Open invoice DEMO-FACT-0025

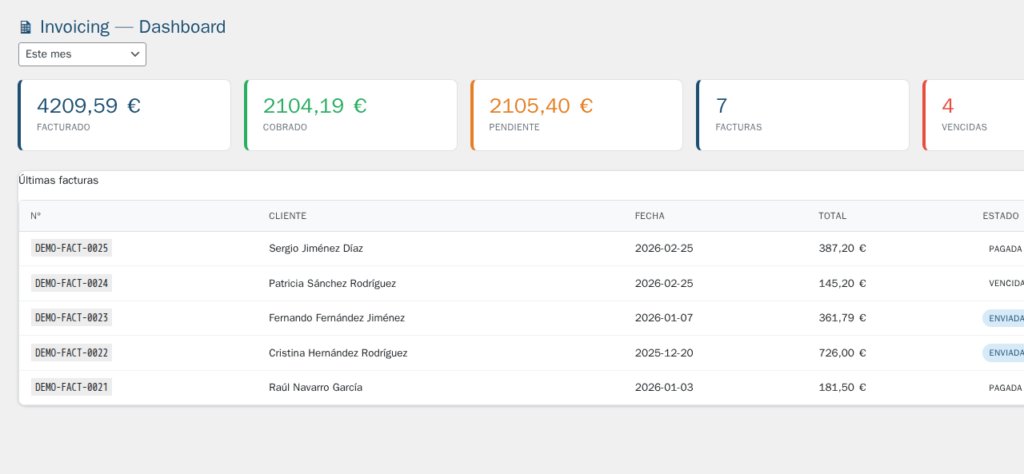[71, 248]
